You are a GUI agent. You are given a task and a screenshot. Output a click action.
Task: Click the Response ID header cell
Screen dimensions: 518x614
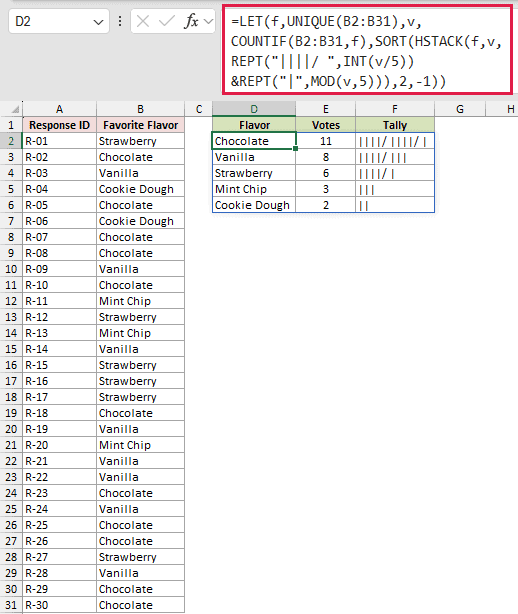[60, 125]
